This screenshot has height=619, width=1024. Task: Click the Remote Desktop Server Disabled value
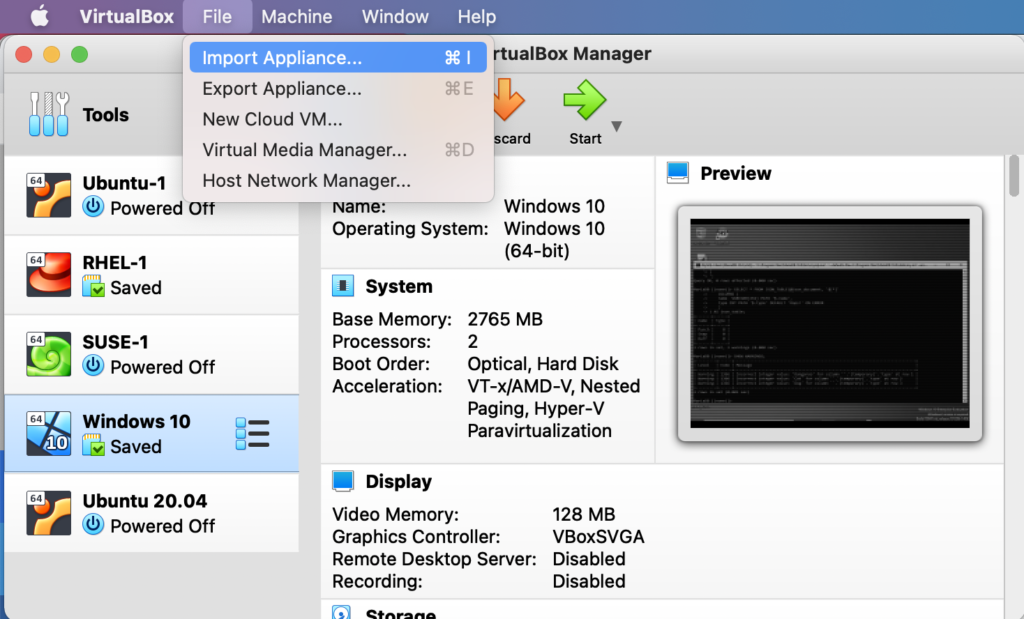[x=589, y=559]
